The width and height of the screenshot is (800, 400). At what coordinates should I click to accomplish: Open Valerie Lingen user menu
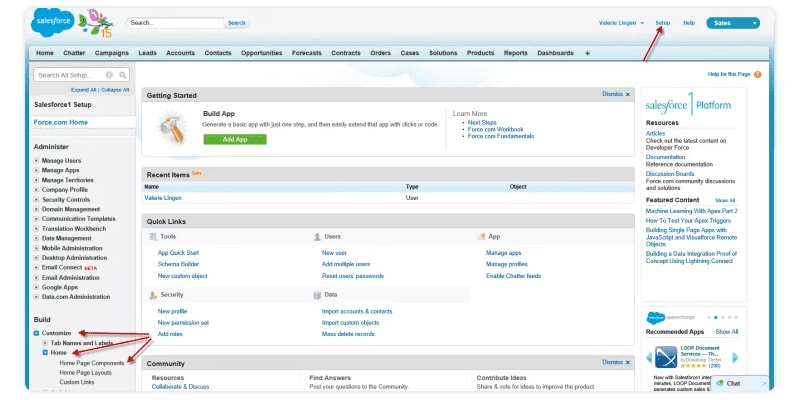tap(621, 23)
